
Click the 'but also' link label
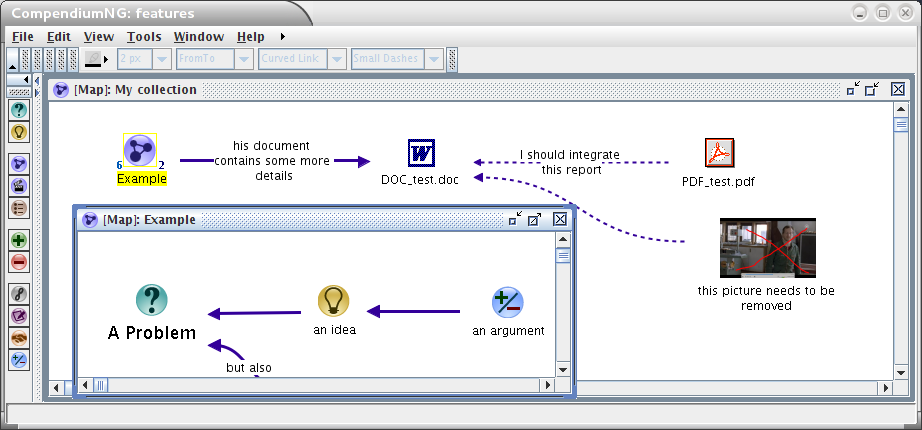point(249,368)
